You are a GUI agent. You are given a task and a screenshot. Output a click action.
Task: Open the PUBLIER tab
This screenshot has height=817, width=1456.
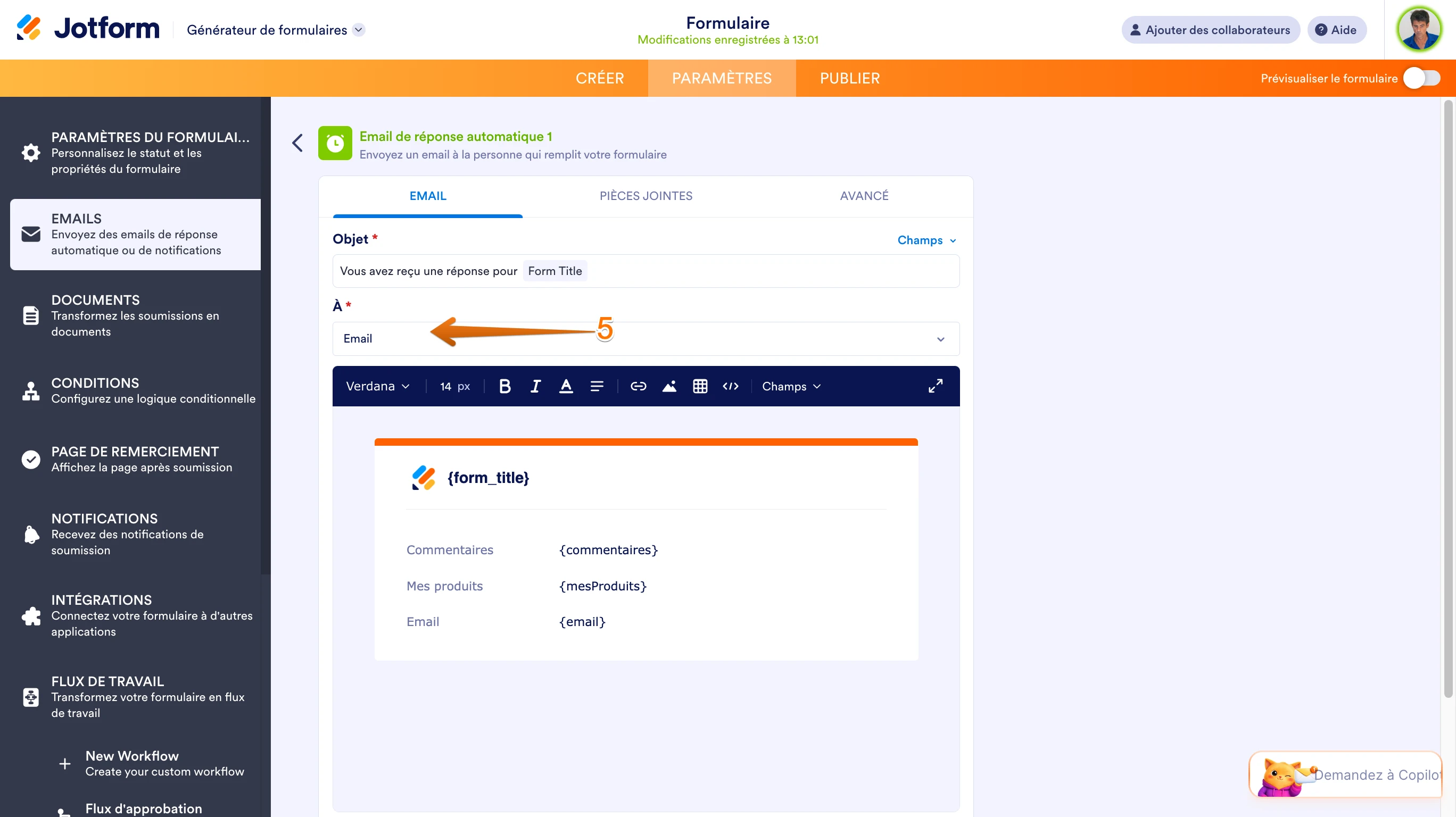[x=849, y=78]
